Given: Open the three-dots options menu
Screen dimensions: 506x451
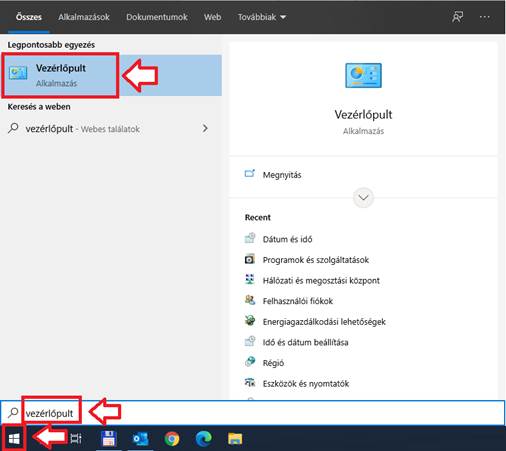Looking at the screenshot, I should click(485, 17).
